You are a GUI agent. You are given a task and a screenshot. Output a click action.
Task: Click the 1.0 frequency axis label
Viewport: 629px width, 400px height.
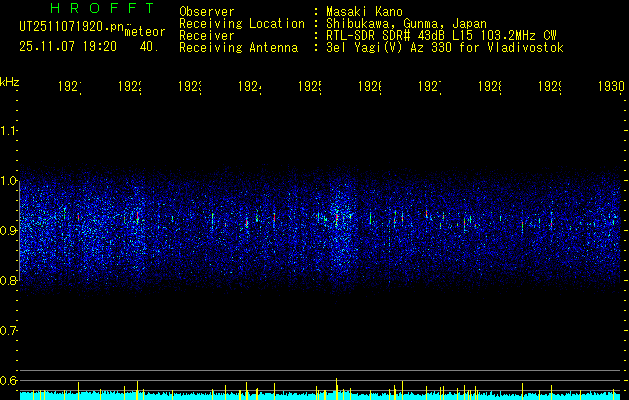(x=8, y=181)
